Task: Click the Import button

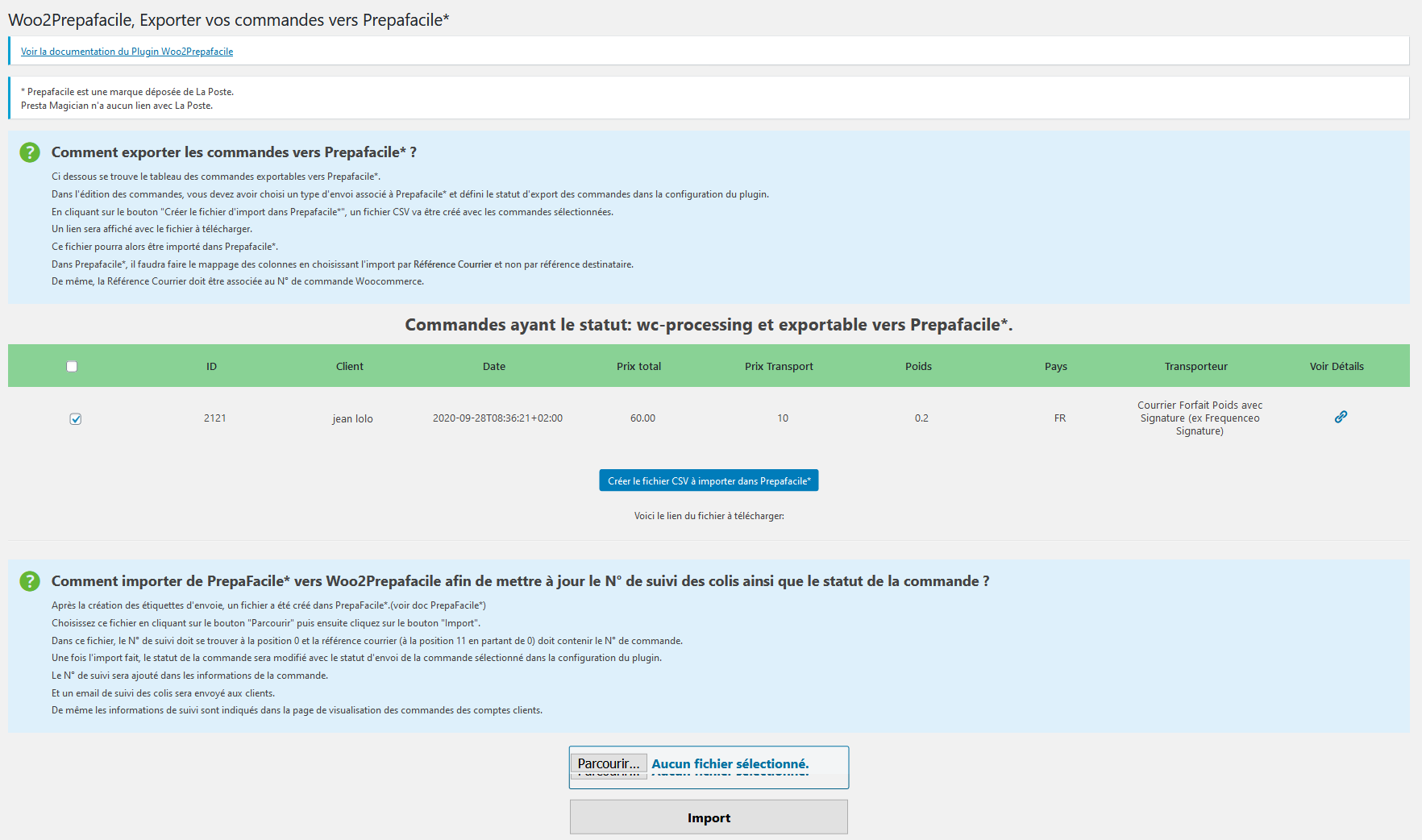Action: (709, 817)
